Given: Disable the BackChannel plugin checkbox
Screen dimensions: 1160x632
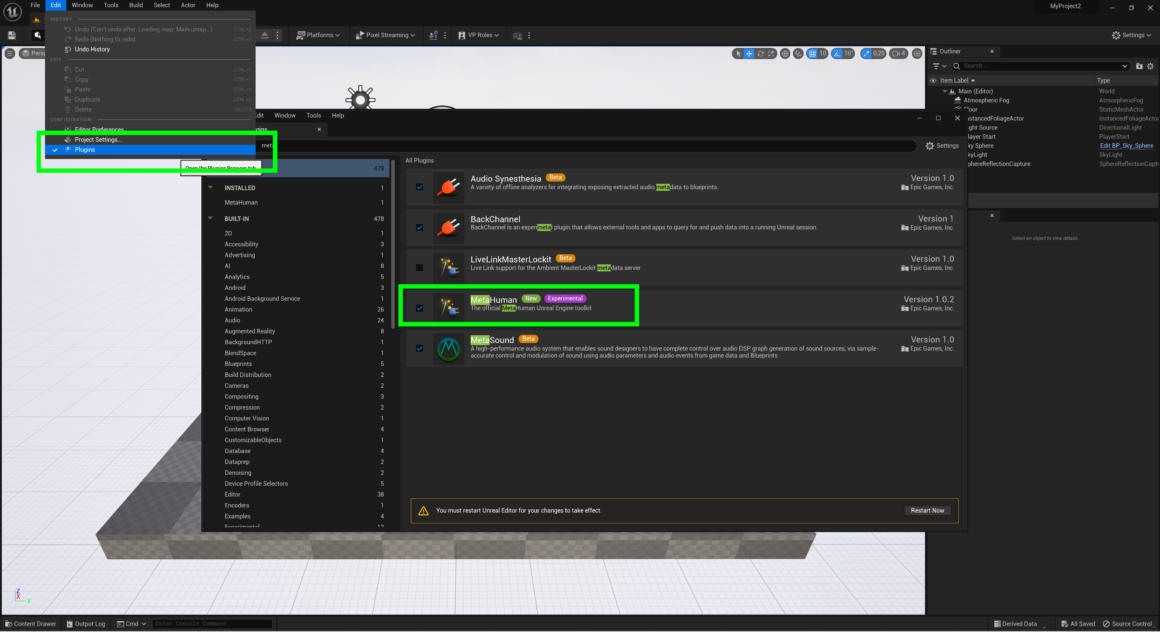Looking at the screenshot, I should (x=419, y=227).
